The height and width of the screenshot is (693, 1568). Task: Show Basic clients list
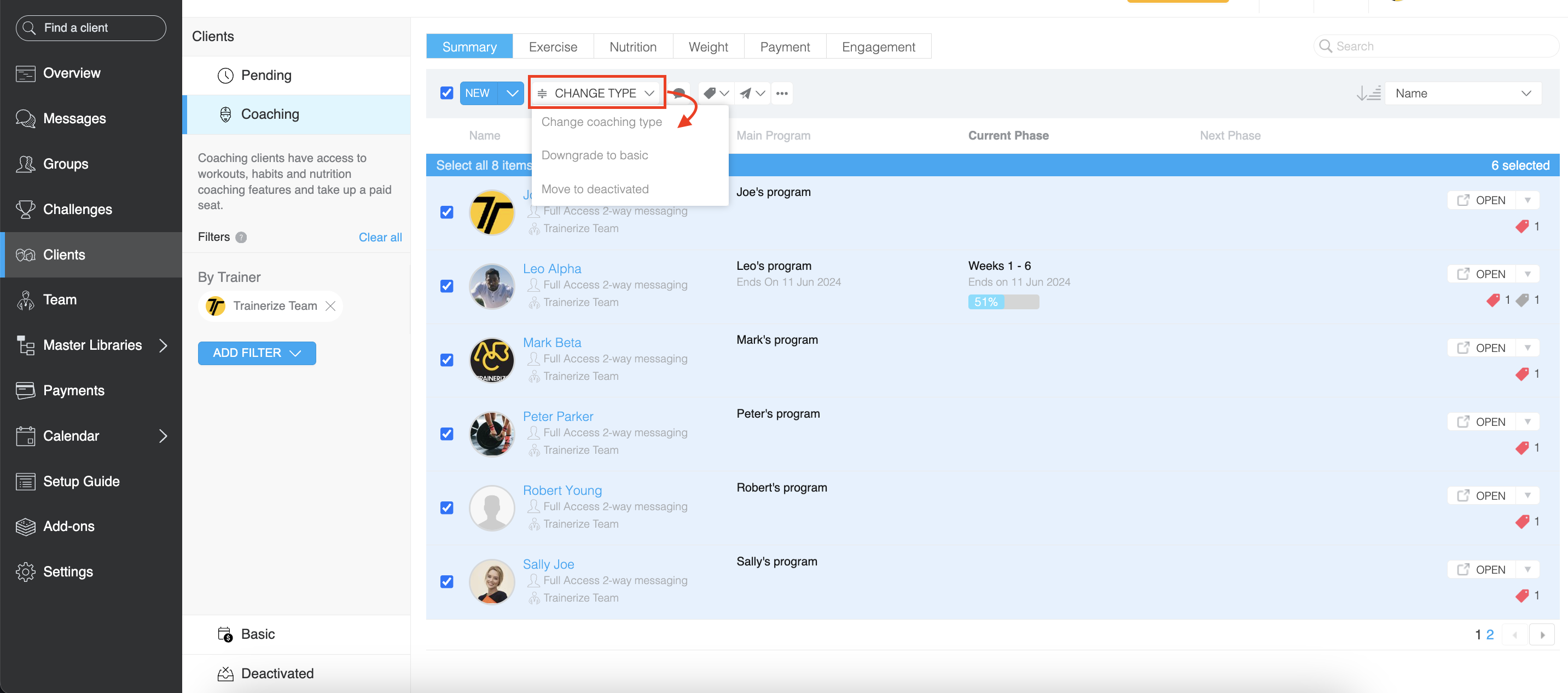coord(297,634)
